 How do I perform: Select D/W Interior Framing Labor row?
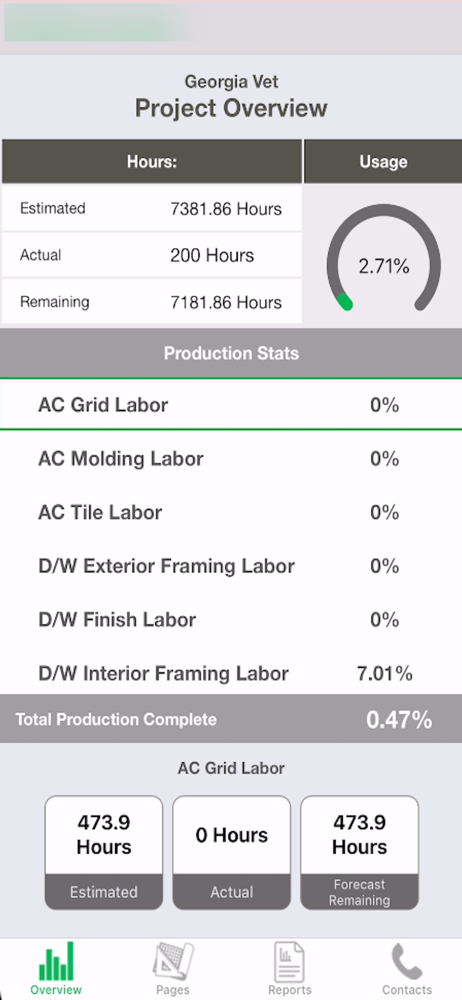(231, 673)
